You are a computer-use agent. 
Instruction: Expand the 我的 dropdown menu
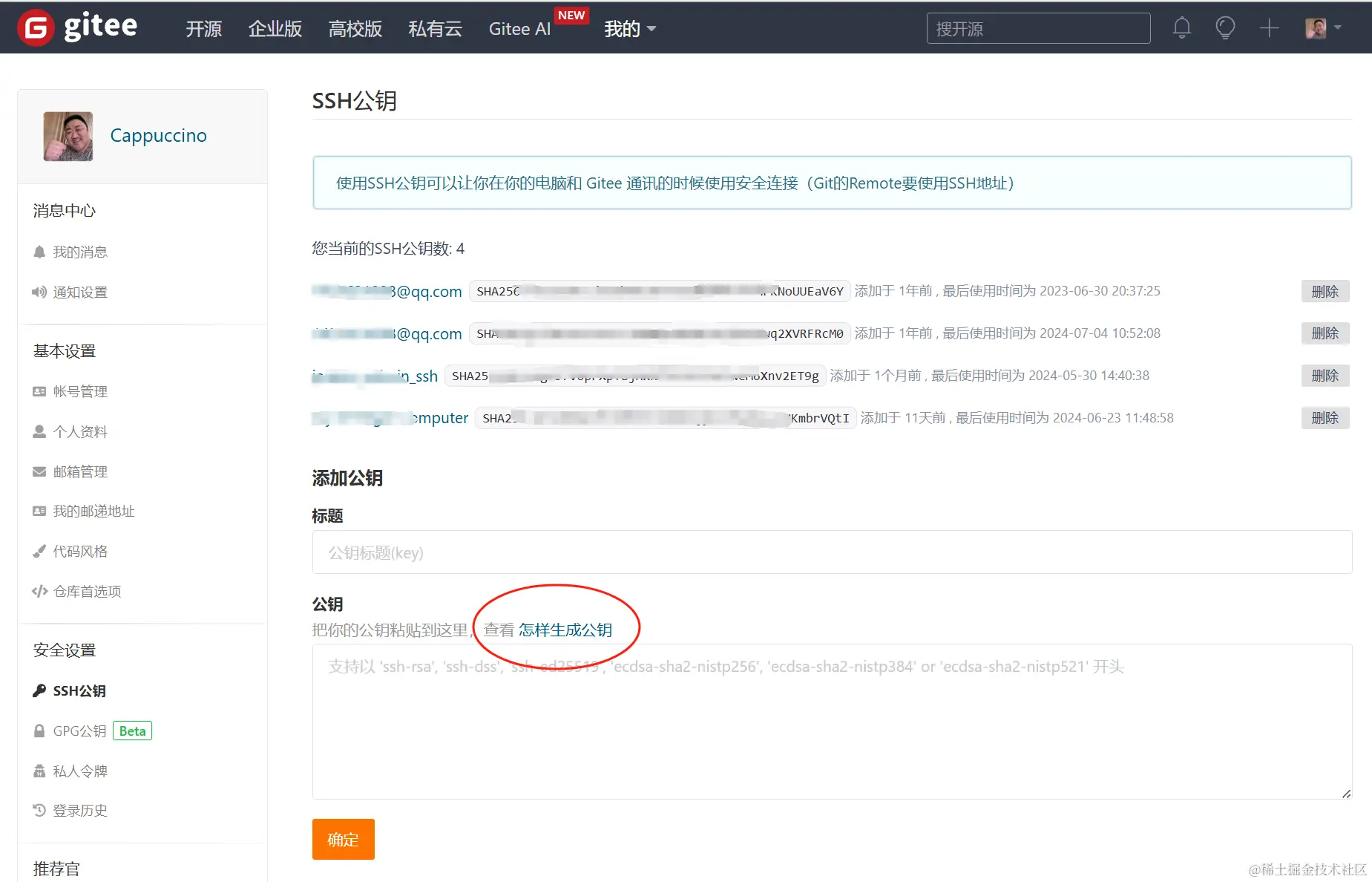click(630, 29)
